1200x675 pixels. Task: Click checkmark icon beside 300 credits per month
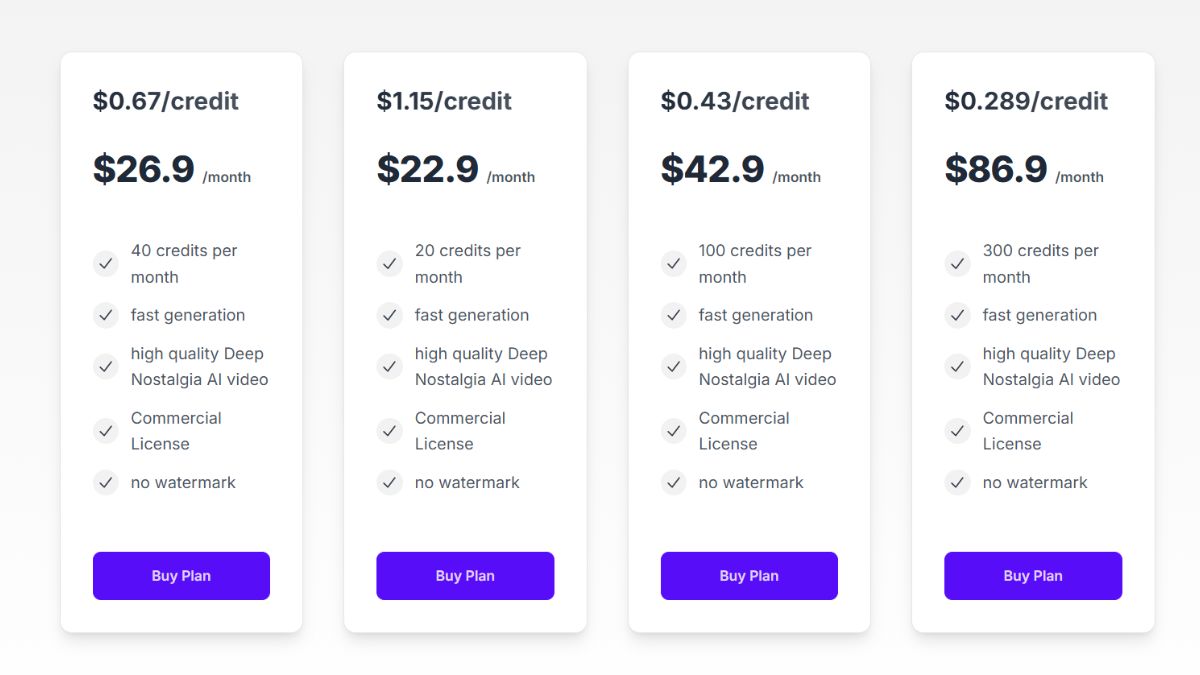coord(958,264)
